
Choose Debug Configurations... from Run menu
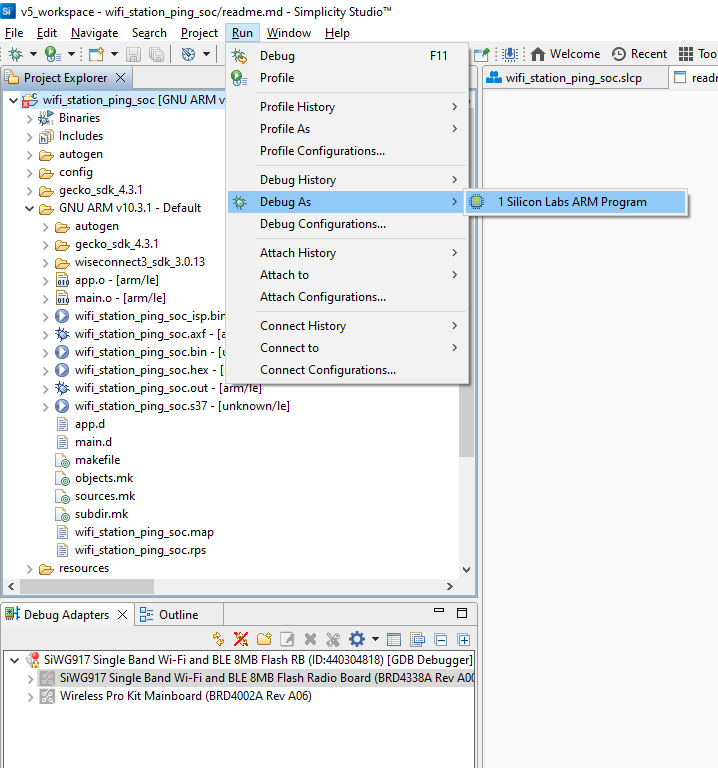(x=322, y=224)
